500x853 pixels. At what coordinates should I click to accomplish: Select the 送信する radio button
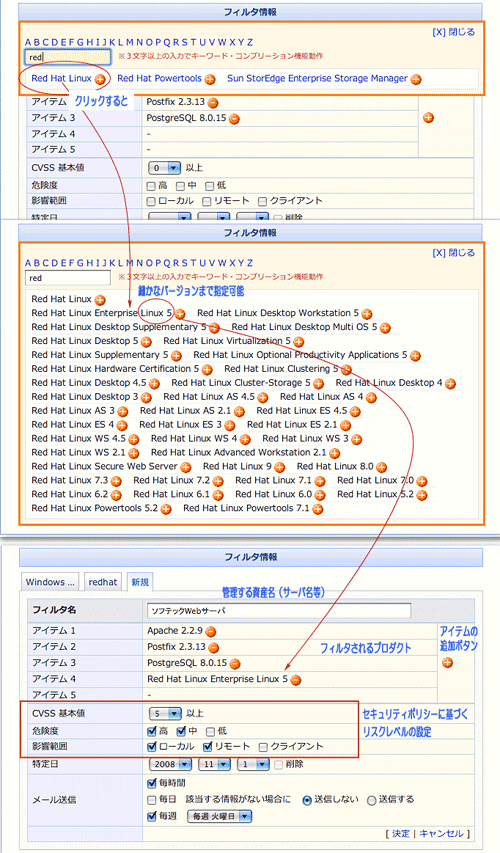coord(372,800)
